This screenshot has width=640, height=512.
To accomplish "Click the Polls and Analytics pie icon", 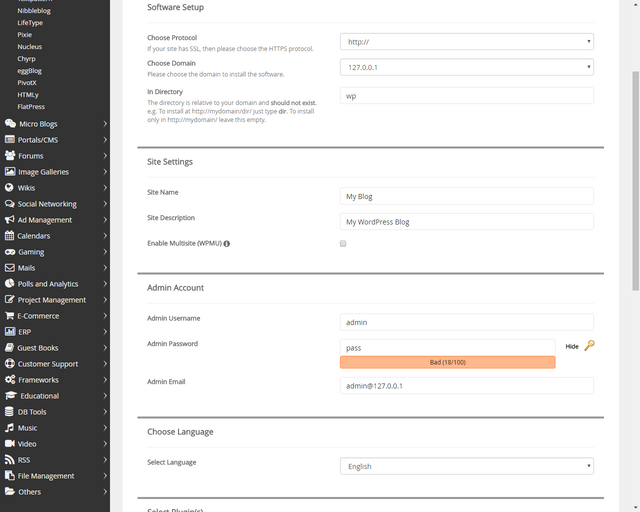I will tap(9, 283).
